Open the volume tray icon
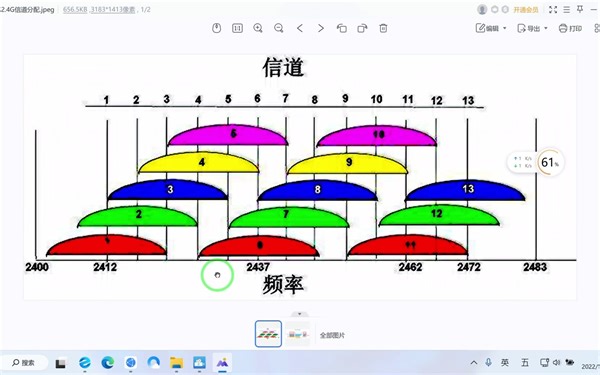The width and height of the screenshot is (600, 375). [x=557, y=362]
